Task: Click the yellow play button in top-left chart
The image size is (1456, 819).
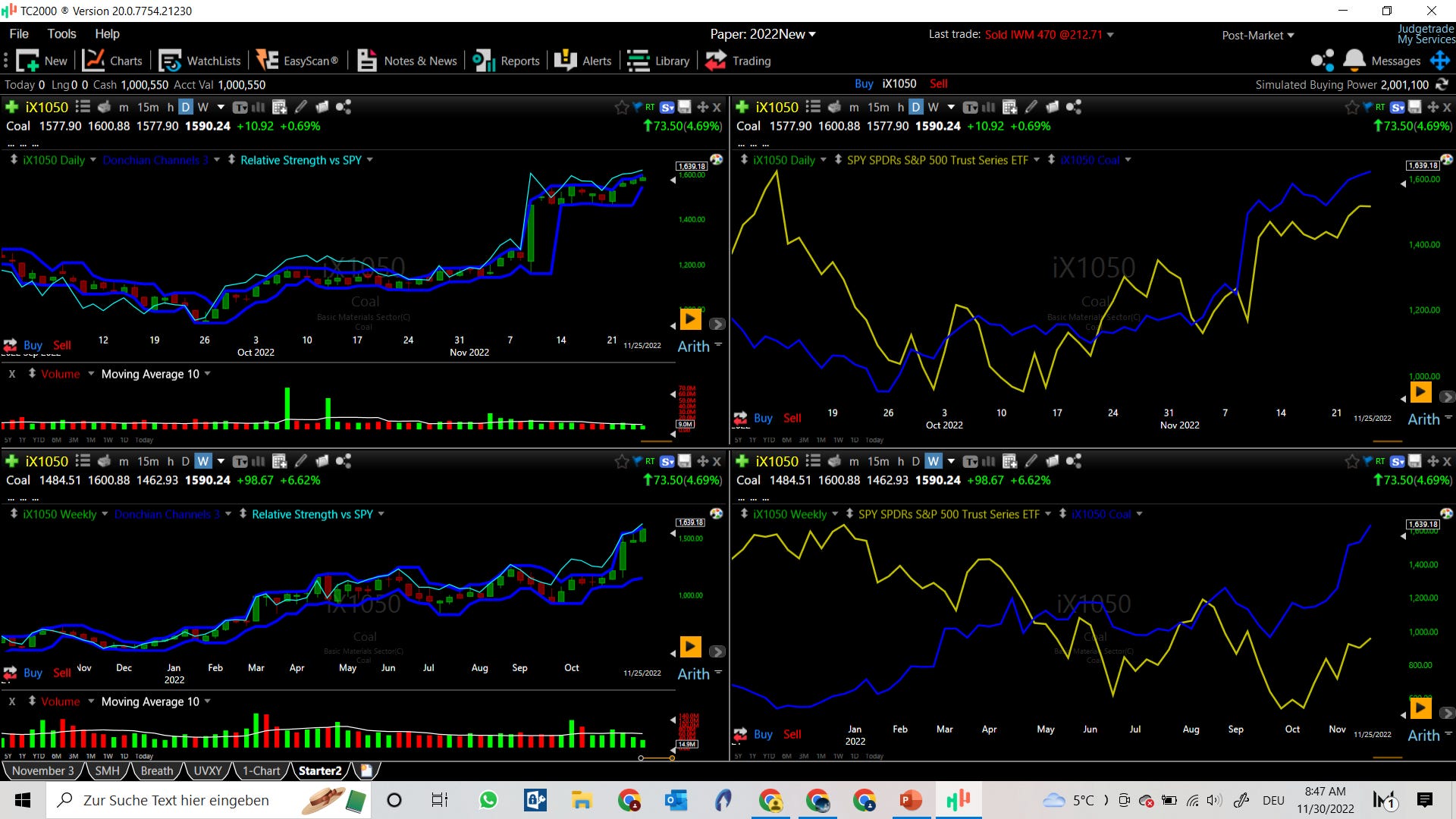Action: [690, 319]
